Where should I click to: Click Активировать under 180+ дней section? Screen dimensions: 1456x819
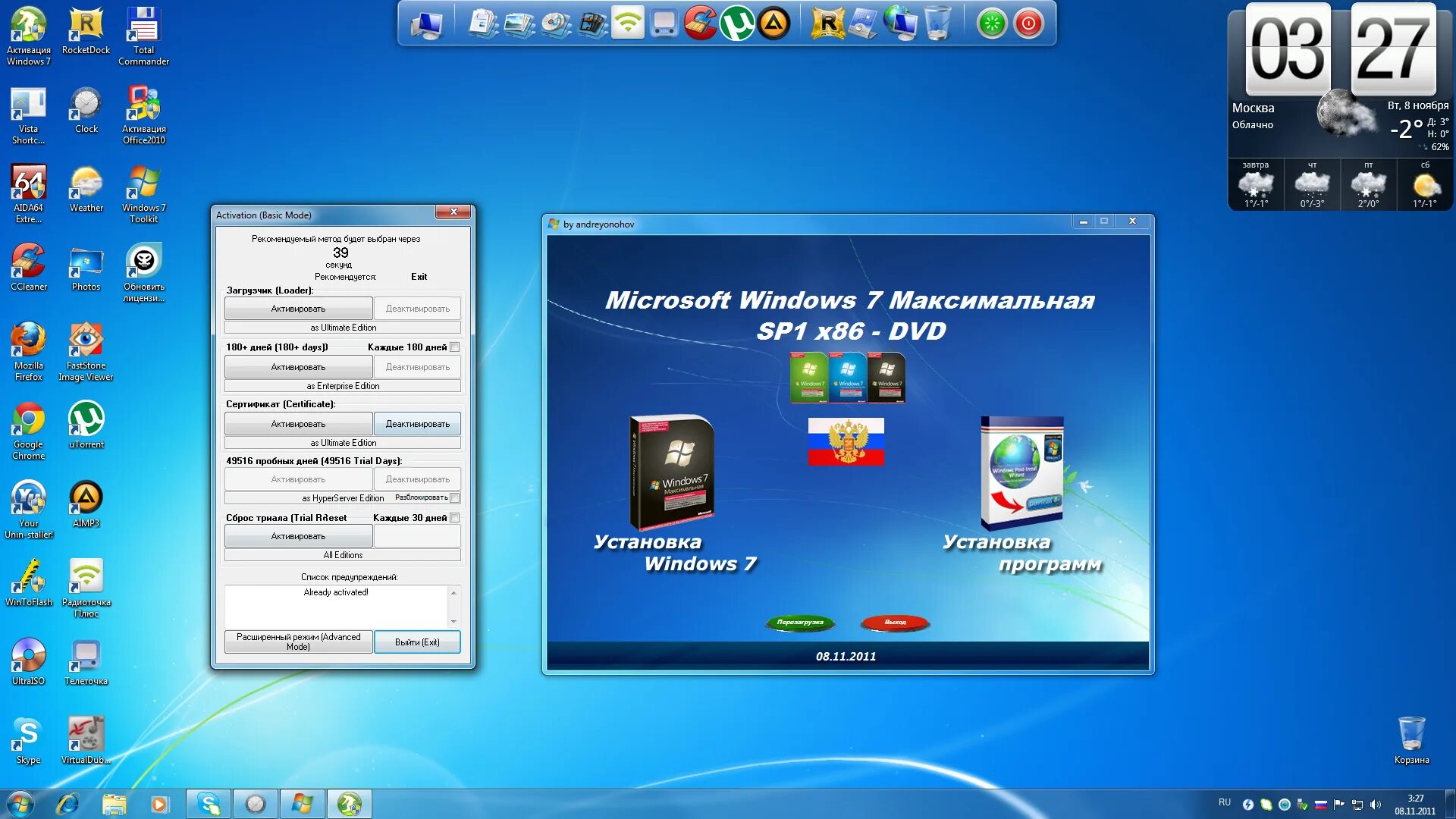(x=298, y=367)
